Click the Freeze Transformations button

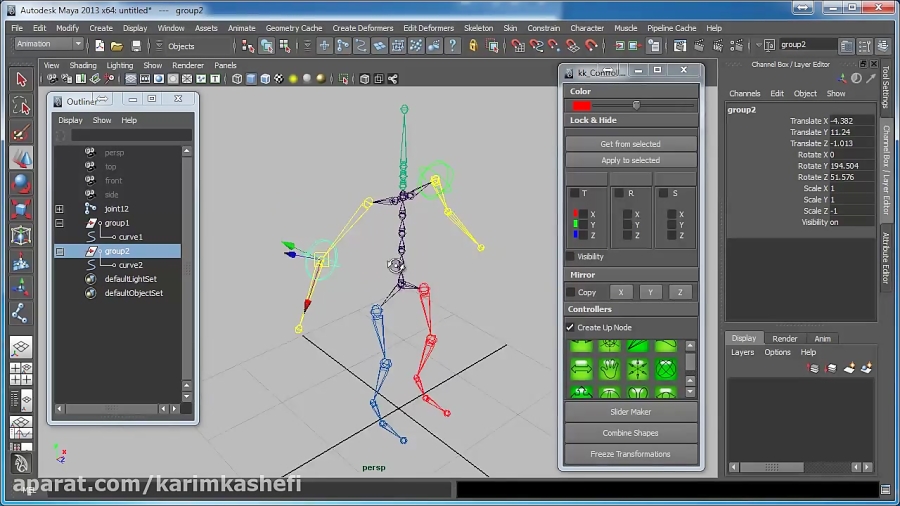tap(631, 454)
